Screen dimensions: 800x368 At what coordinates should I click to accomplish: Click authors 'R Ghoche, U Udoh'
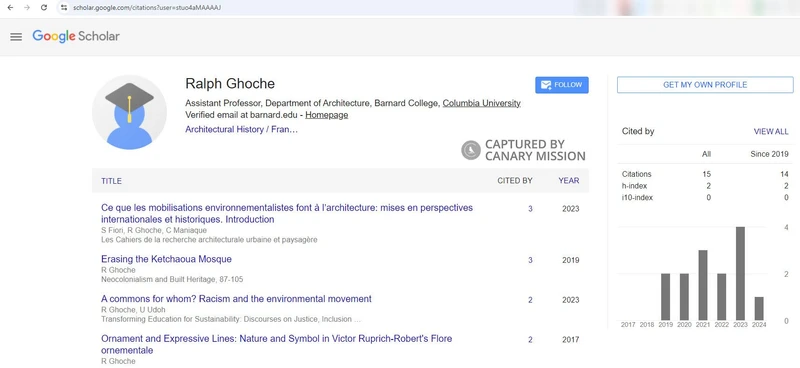tap(133, 310)
